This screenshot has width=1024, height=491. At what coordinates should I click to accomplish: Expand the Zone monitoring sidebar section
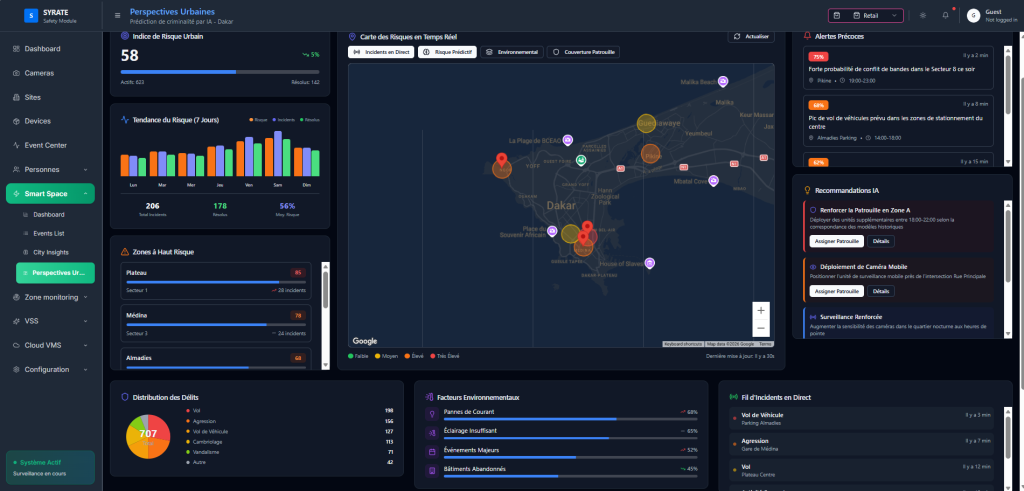[x=50, y=297]
